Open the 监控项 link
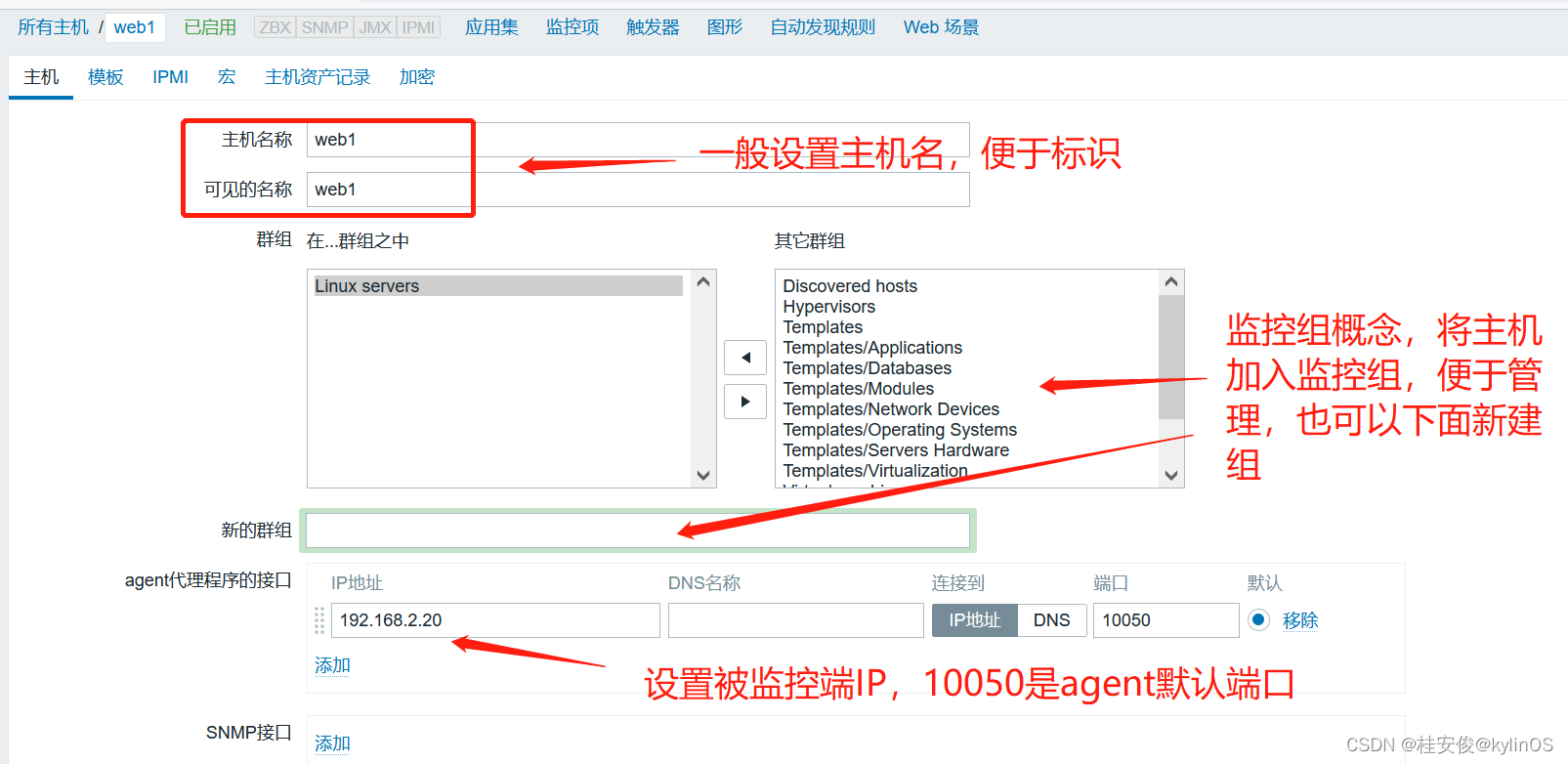Viewport: 1568px width, 764px height. pyautogui.click(x=572, y=27)
